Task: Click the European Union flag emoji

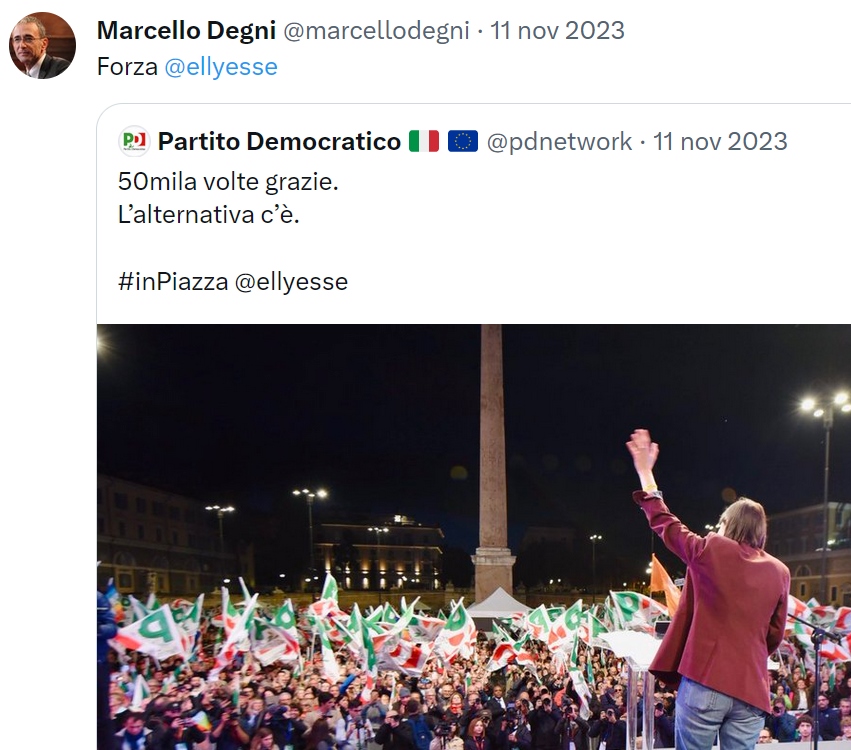Action: (462, 142)
